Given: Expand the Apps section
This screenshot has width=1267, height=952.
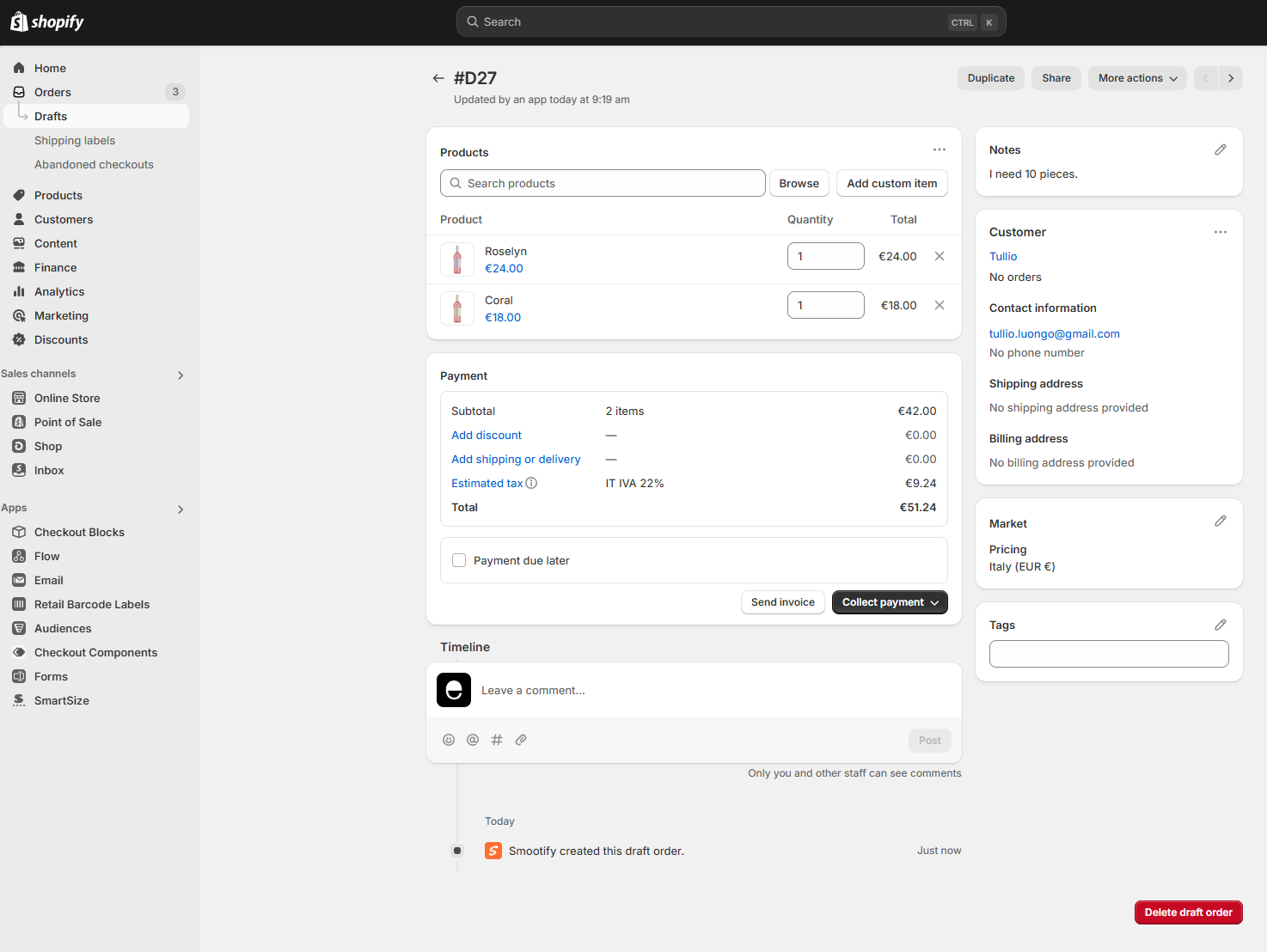Looking at the screenshot, I should (x=181, y=509).
